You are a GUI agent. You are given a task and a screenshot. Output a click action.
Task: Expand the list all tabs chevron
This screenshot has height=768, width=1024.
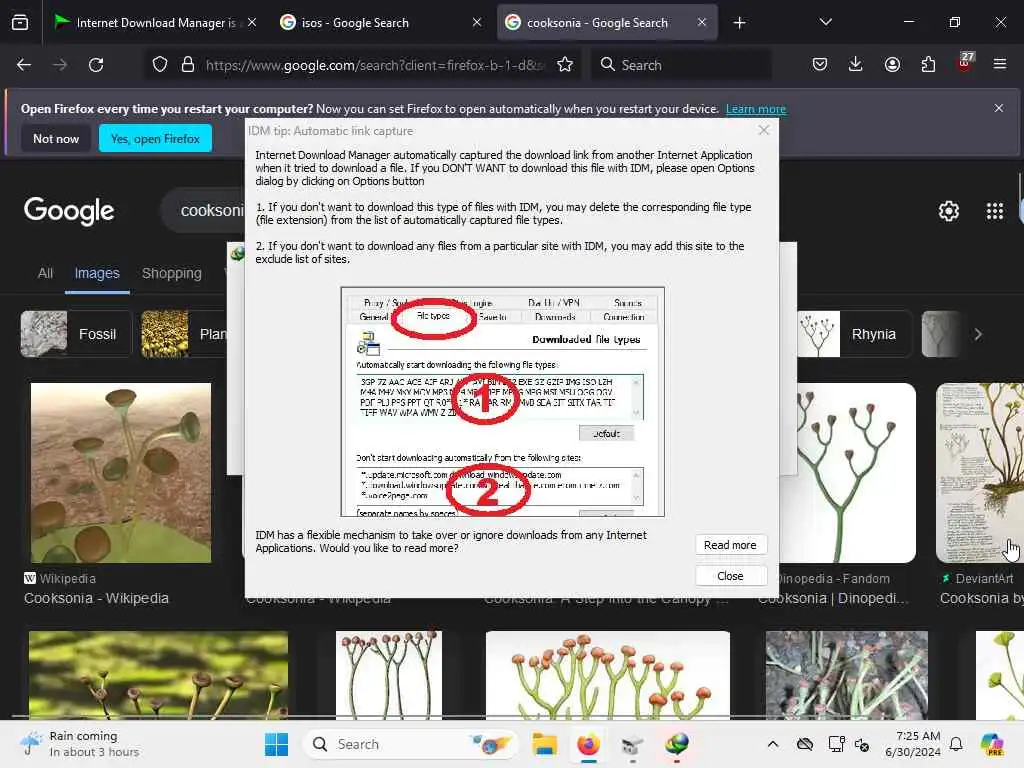[x=825, y=22]
